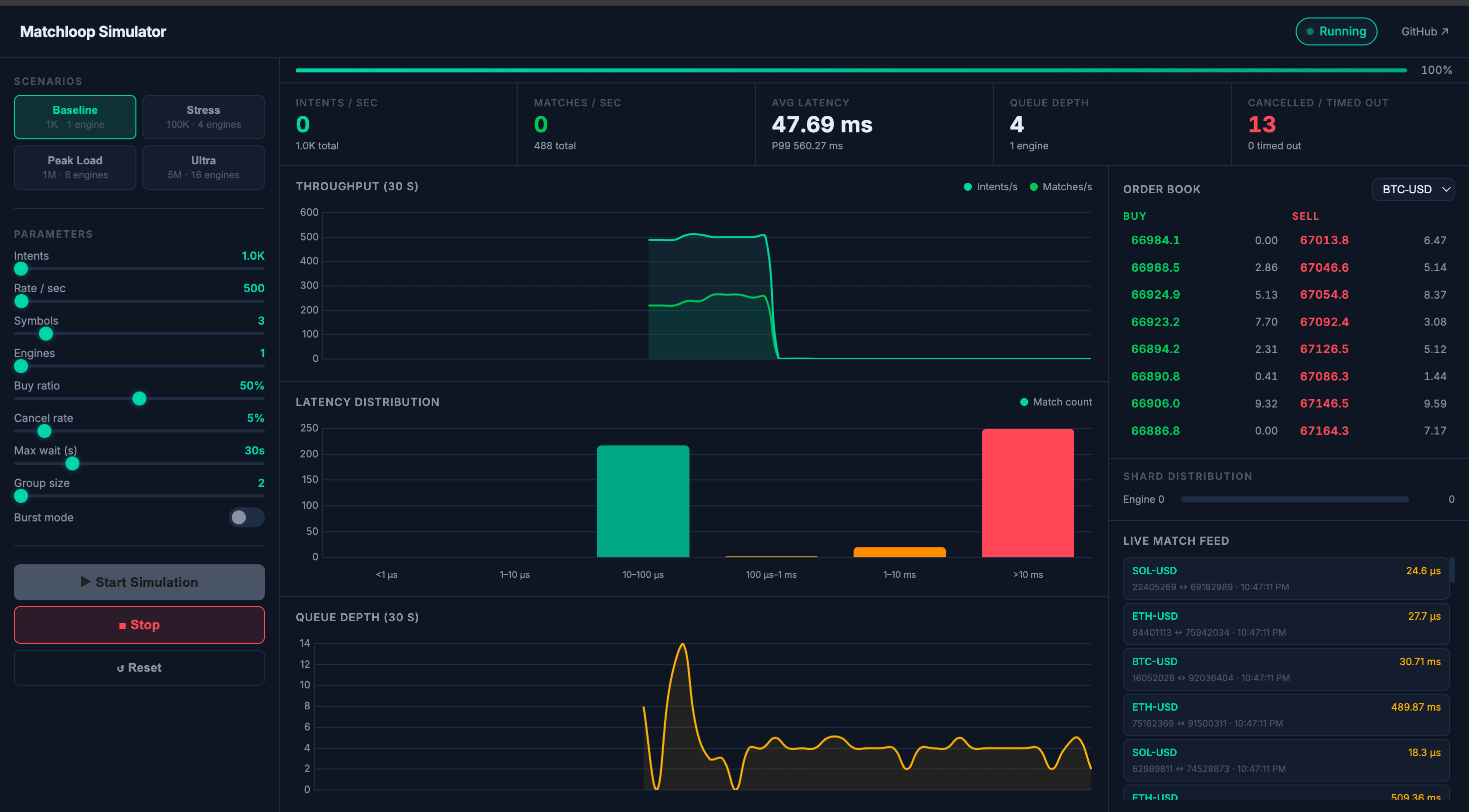Click the live match feed scrollbar
Screen dimensions: 1469x812
(x=1452, y=570)
